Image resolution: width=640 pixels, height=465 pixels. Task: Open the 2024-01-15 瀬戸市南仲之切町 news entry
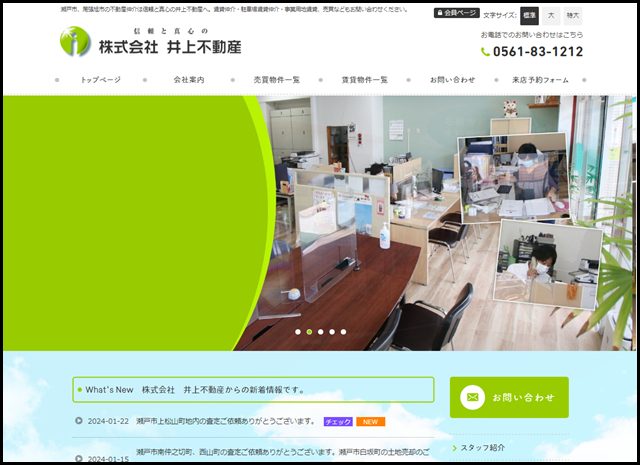[282, 452]
